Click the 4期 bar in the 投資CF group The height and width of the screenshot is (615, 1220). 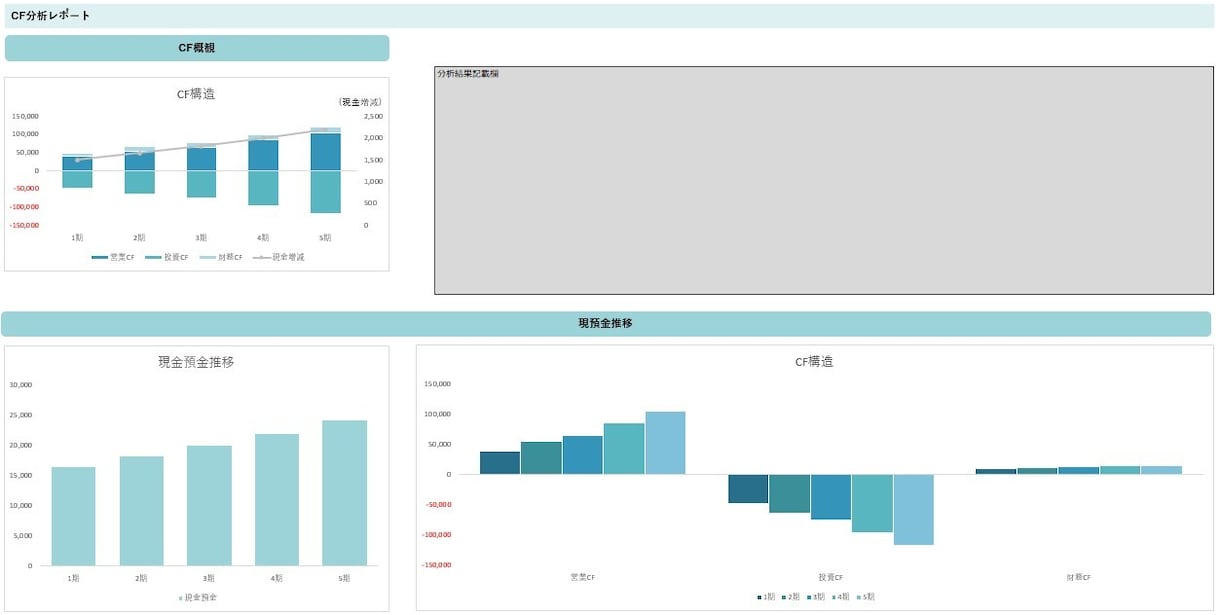point(872,503)
